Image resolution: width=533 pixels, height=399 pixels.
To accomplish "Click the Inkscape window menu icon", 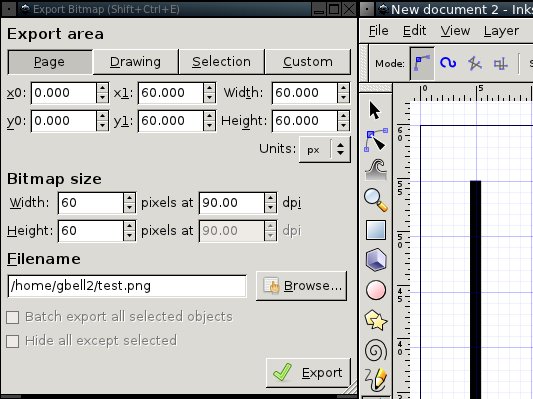I will [367, 9].
